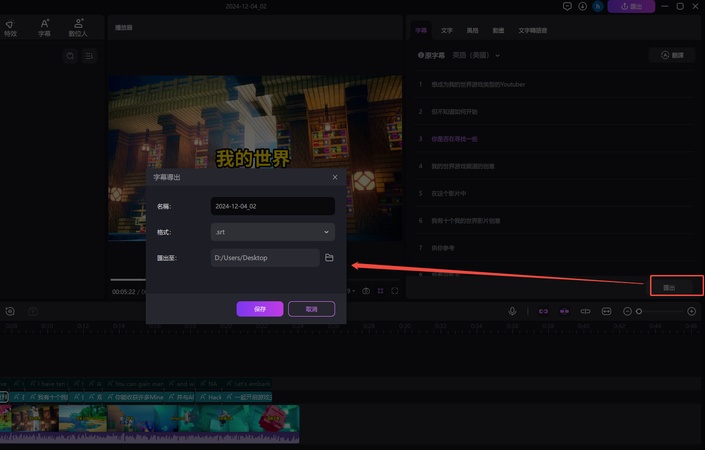Open the 數位人 digital human panel
Image resolution: width=705 pixels, height=450 pixels.
(x=78, y=28)
